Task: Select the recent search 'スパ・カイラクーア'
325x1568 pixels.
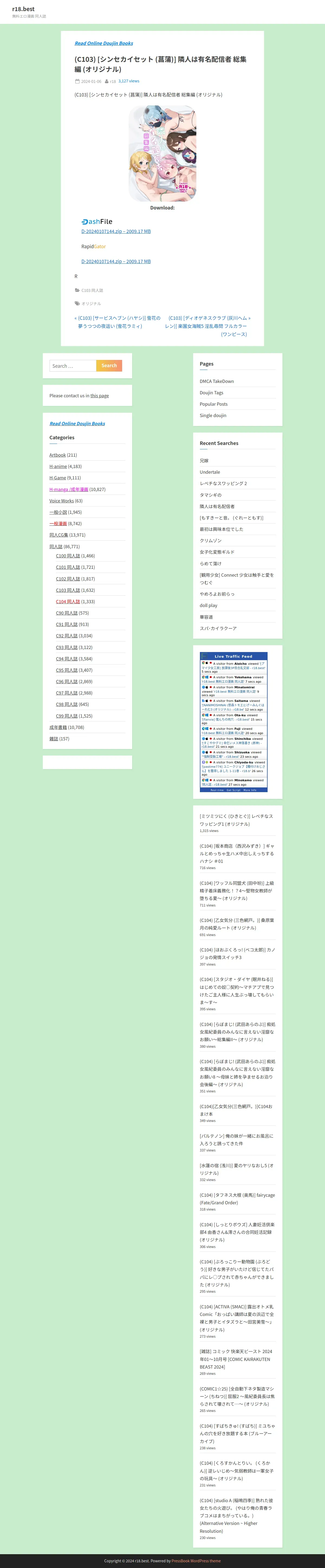Action: click(219, 628)
